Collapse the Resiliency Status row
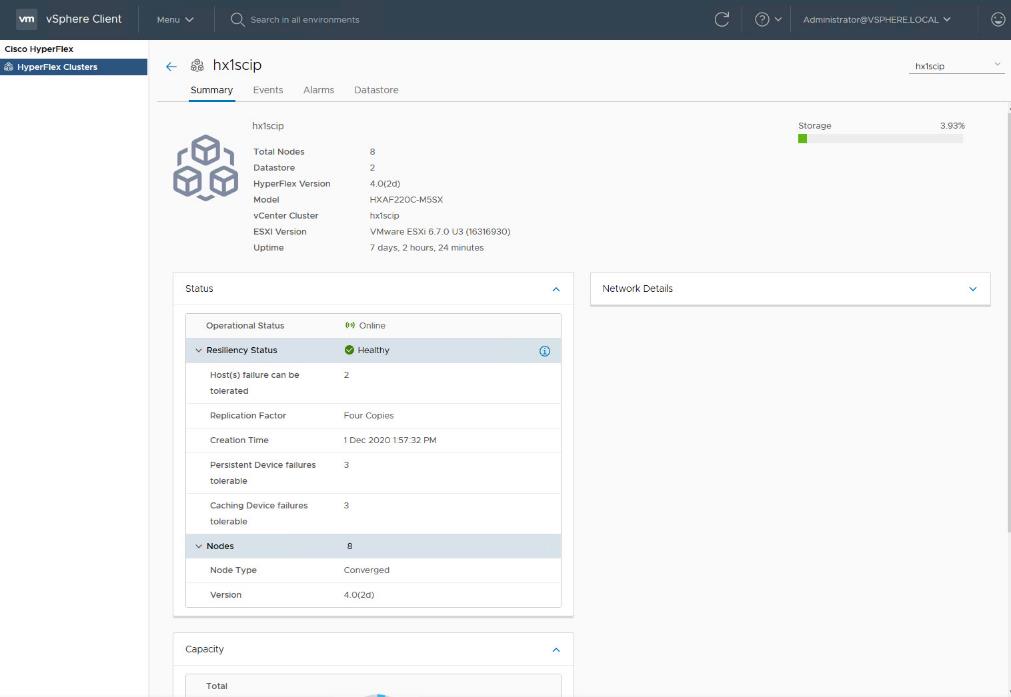1011x697 pixels. click(199, 350)
